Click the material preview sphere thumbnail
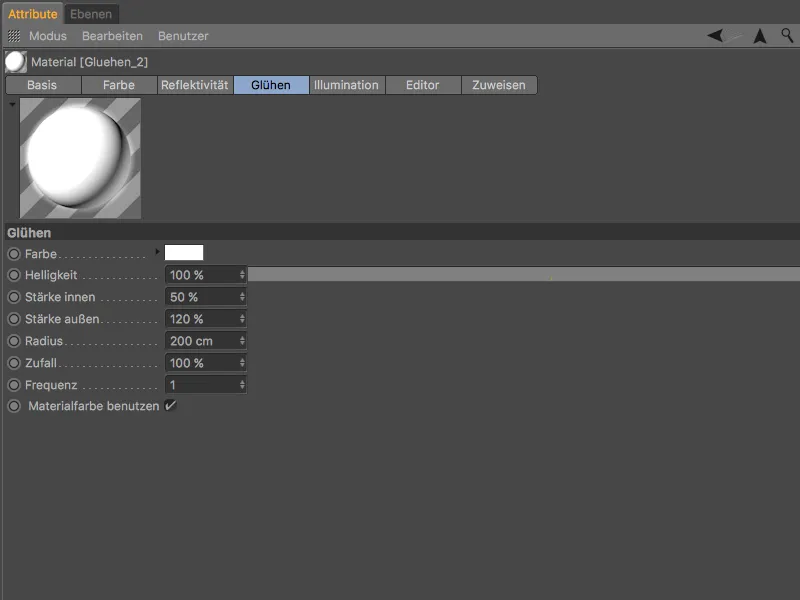The image size is (800, 600). click(x=80, y=158)
